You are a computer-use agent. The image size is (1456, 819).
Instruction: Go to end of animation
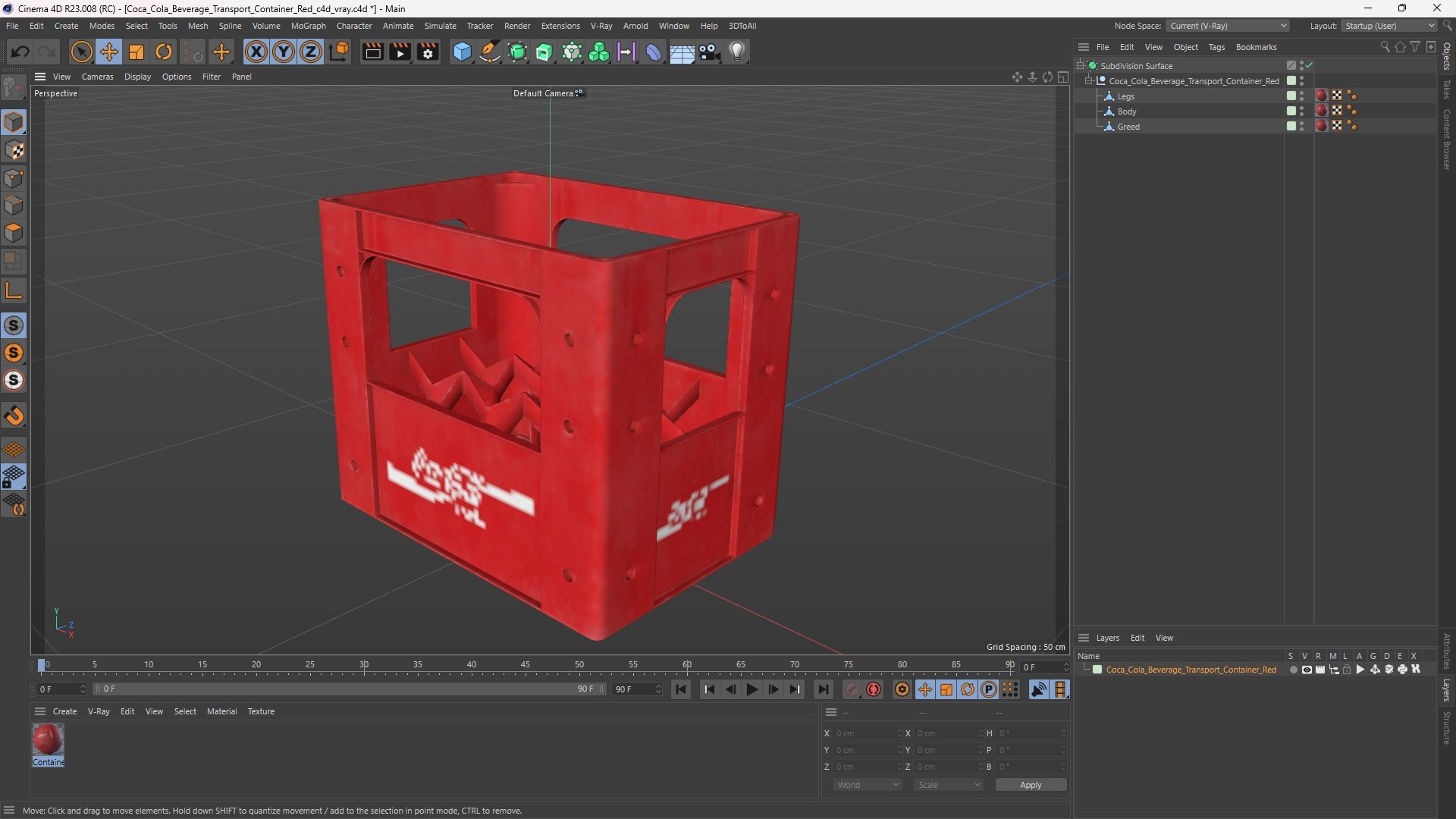click(x=823, y=689)
